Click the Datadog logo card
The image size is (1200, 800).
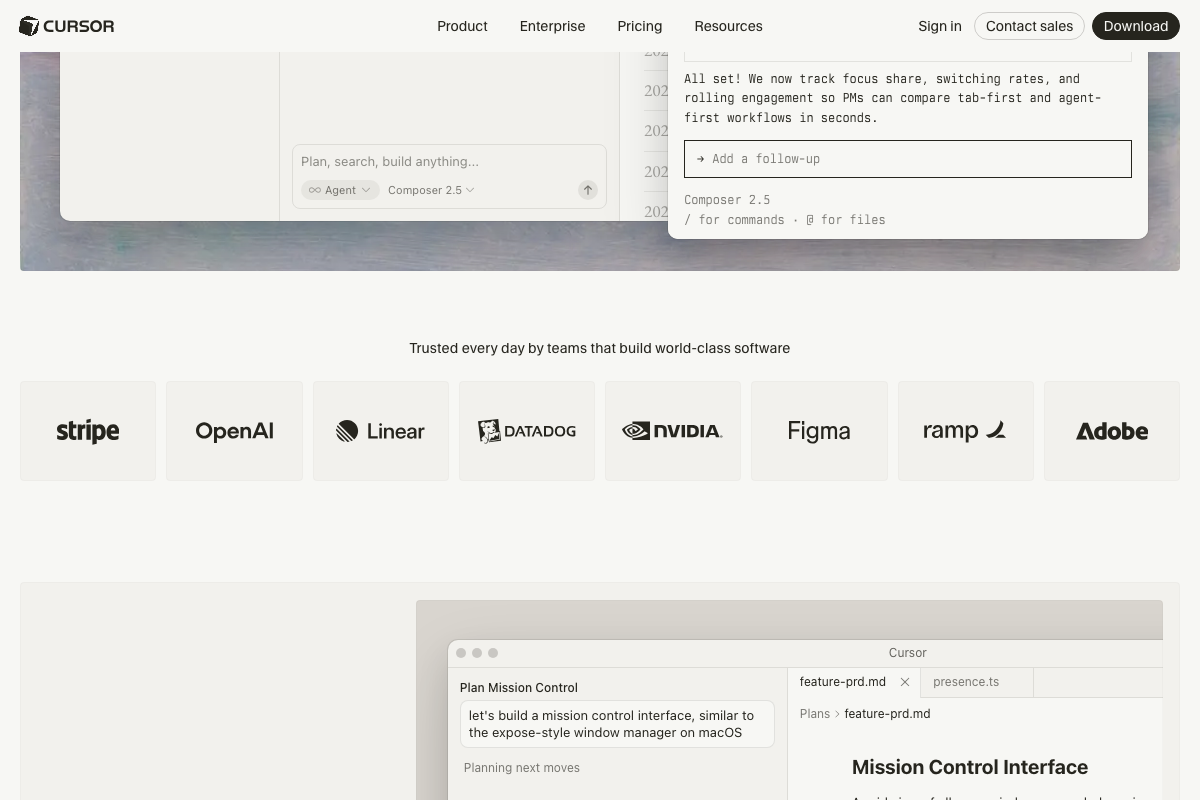[x=527, y=431]
